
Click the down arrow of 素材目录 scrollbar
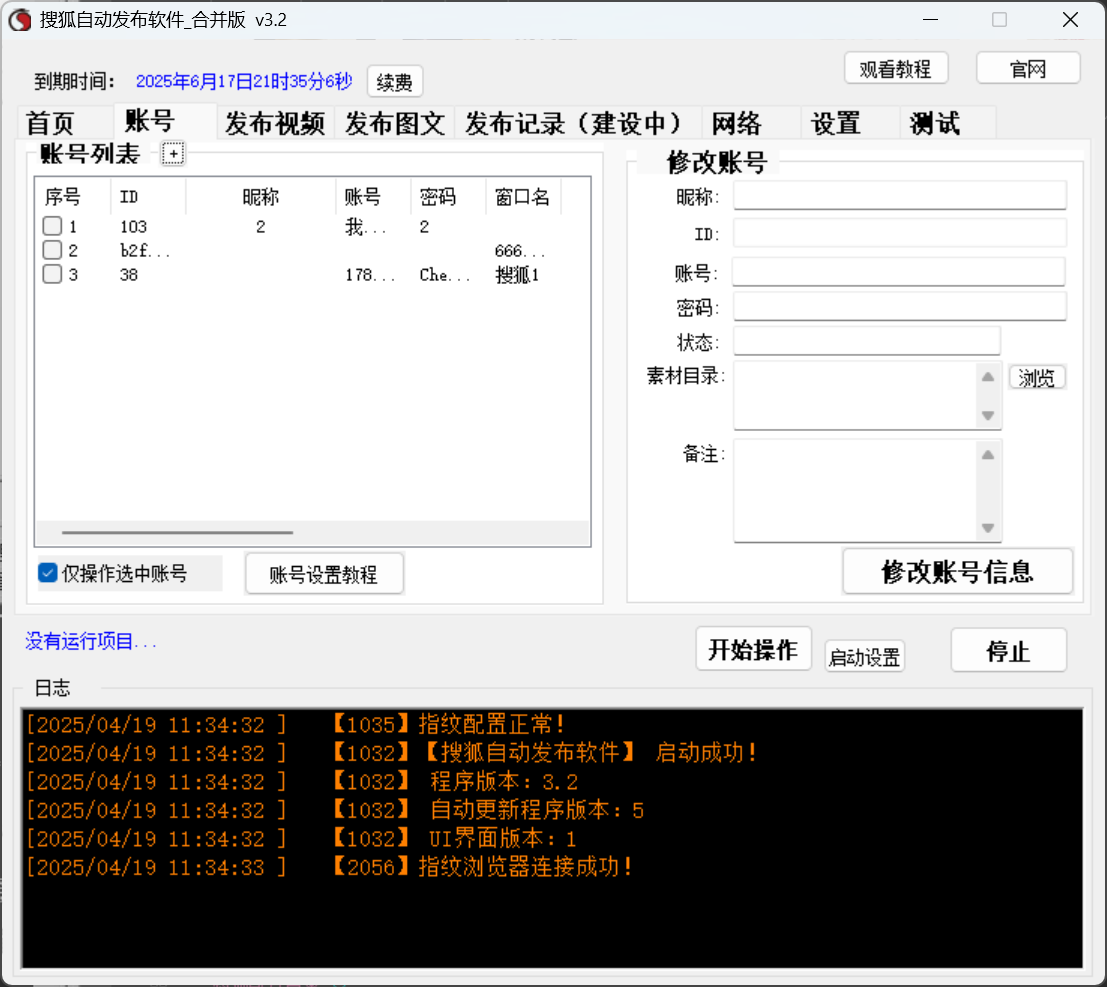click(x=988, y=415)
